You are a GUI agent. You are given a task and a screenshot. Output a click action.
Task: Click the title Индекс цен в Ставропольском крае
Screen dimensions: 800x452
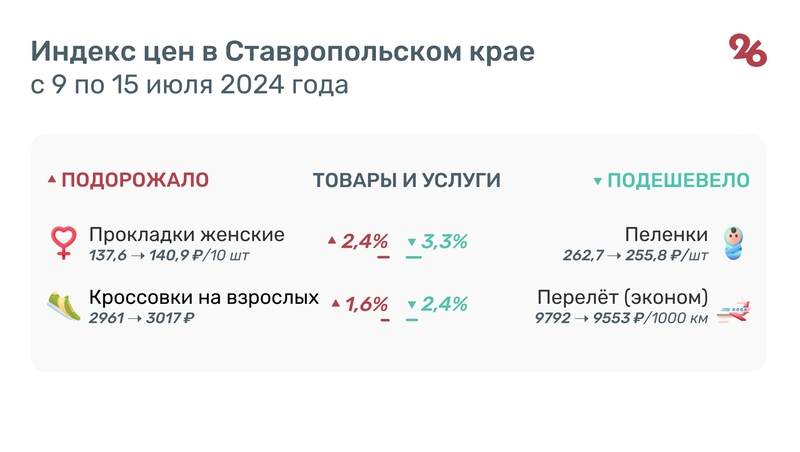click(x=283, y=52)
